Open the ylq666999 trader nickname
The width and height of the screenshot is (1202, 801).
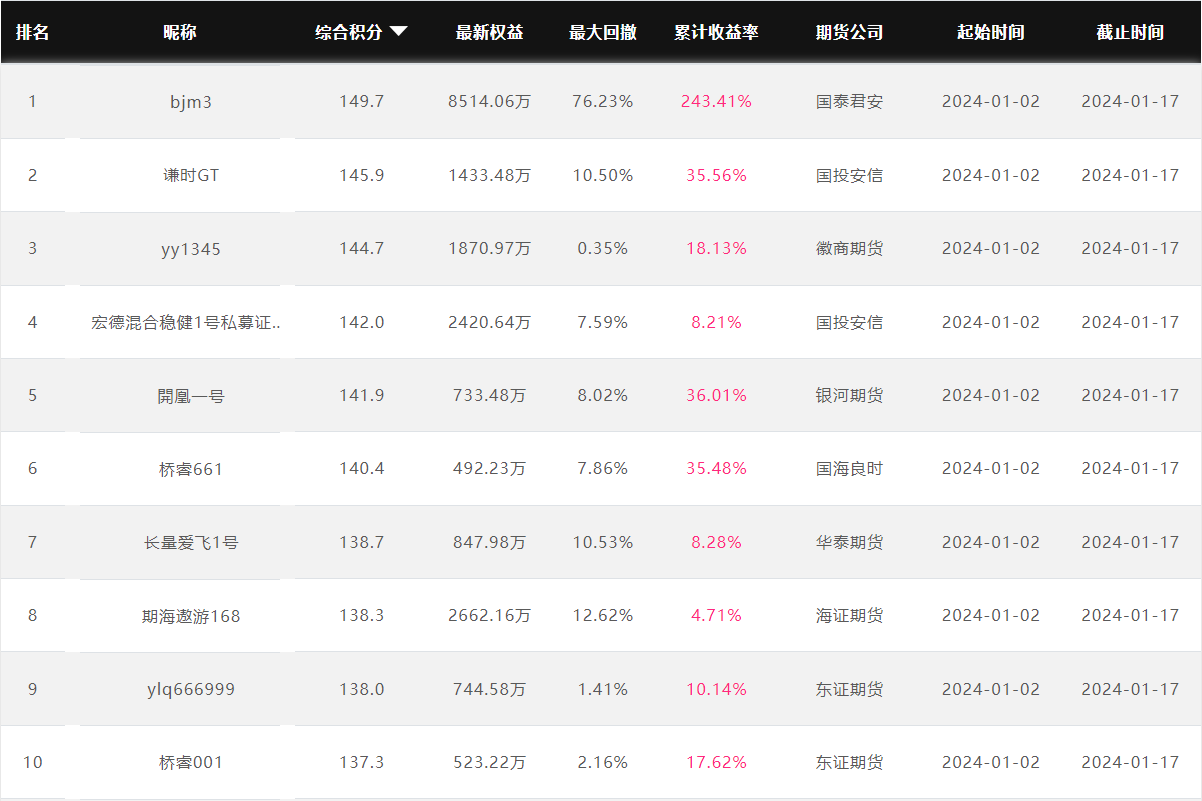click(x=190, y=689)
